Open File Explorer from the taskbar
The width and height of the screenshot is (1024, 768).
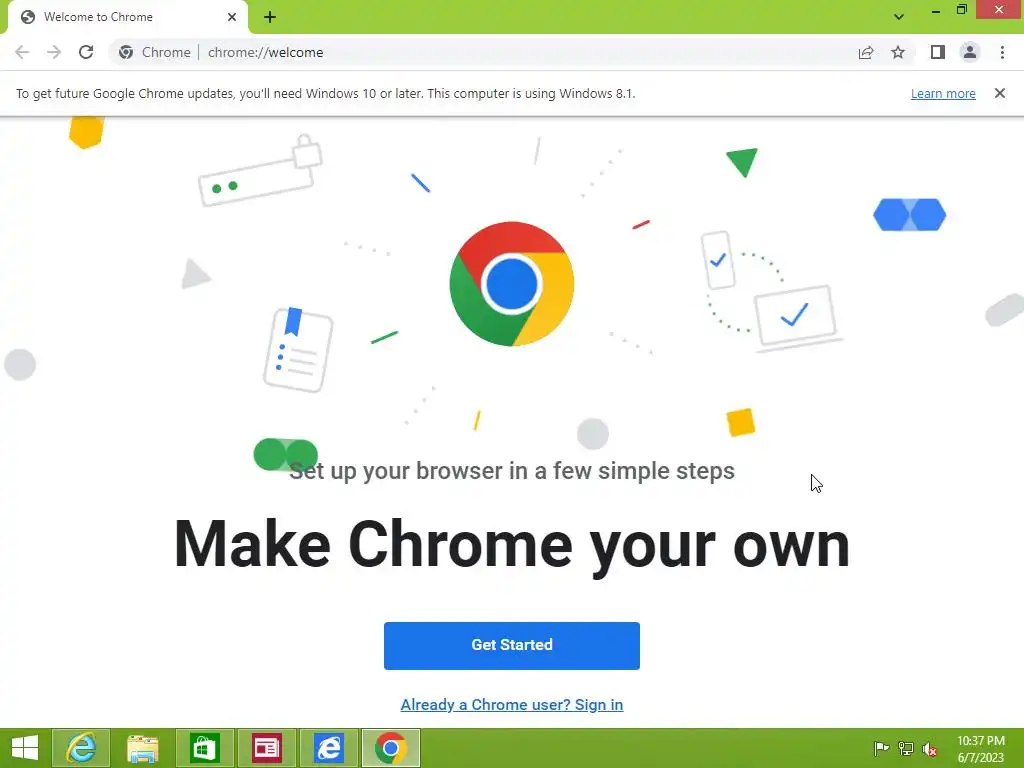point(143,748)
